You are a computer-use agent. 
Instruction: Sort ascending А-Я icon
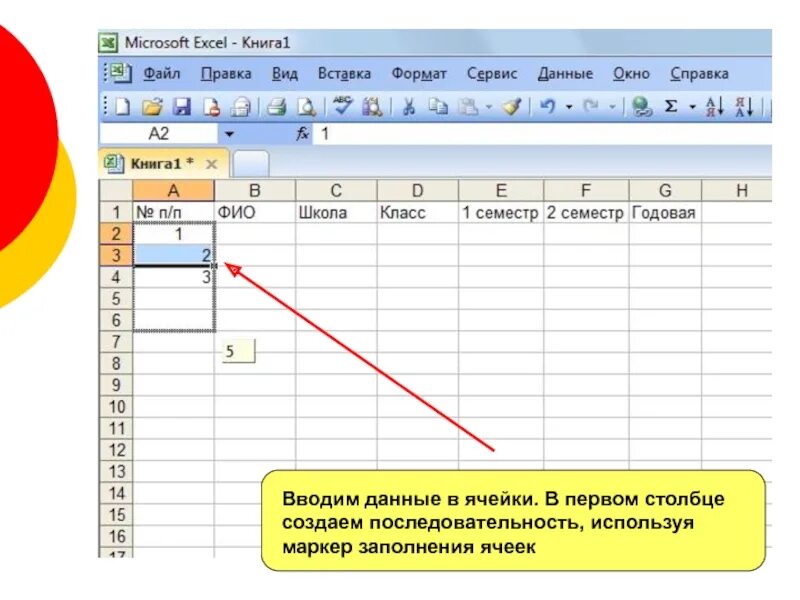714,107
